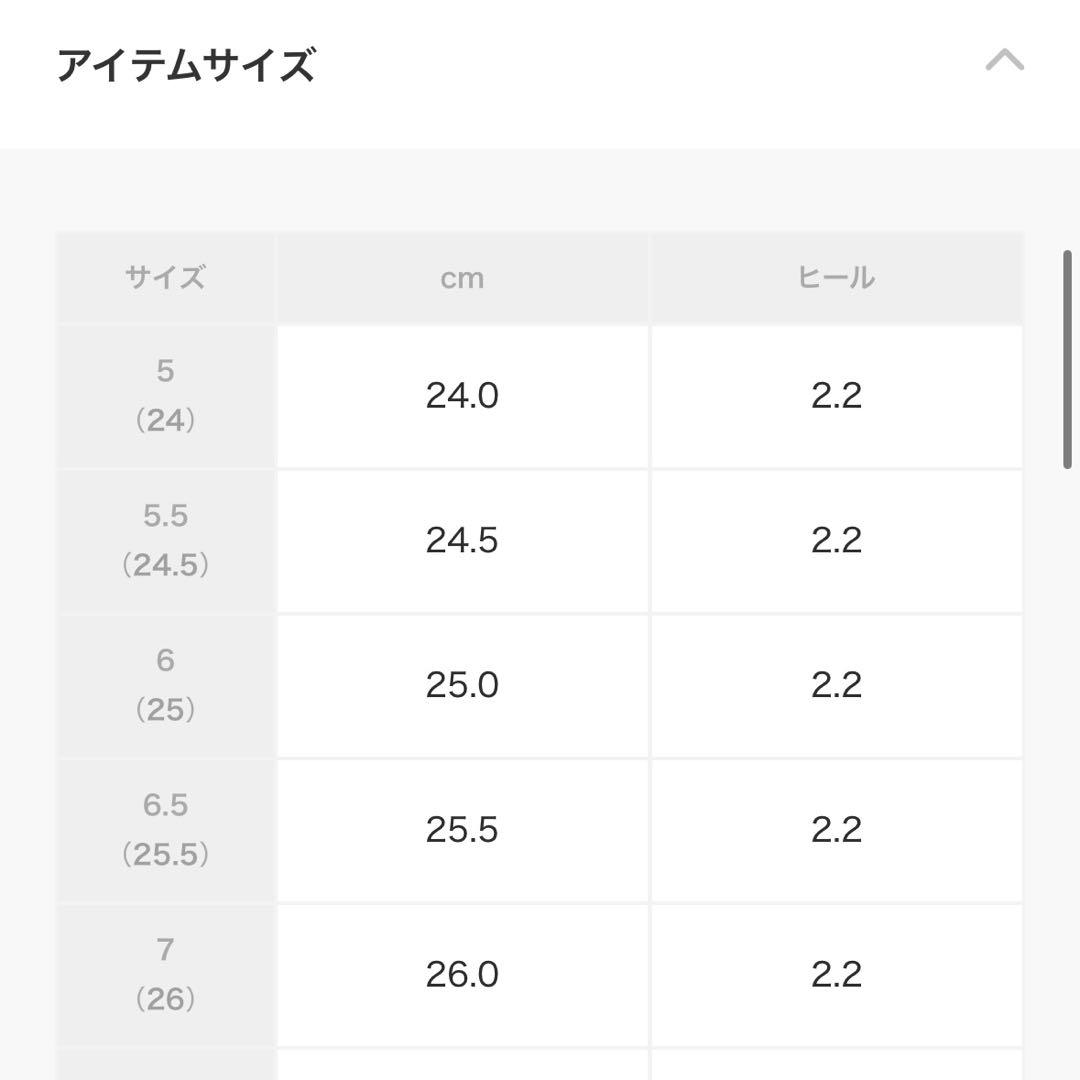Click the 26.0 cm measurement cell

tap(463, 973)
